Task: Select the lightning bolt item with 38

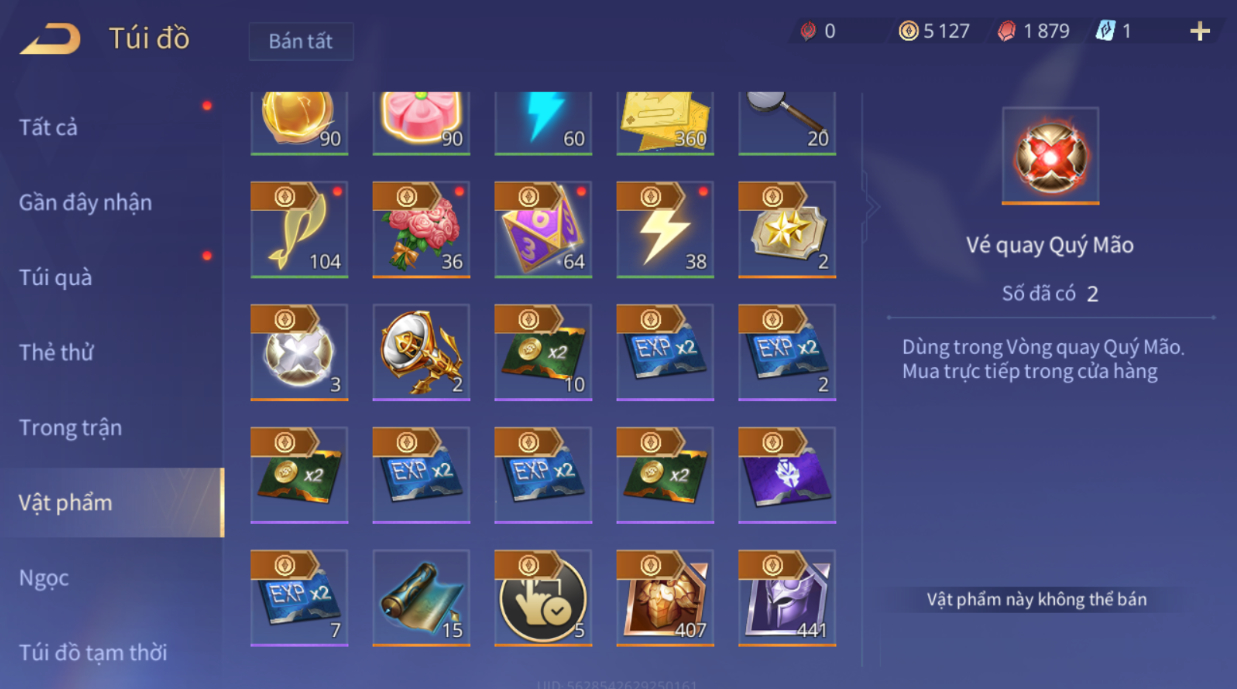Action: [x=665, y=229]
